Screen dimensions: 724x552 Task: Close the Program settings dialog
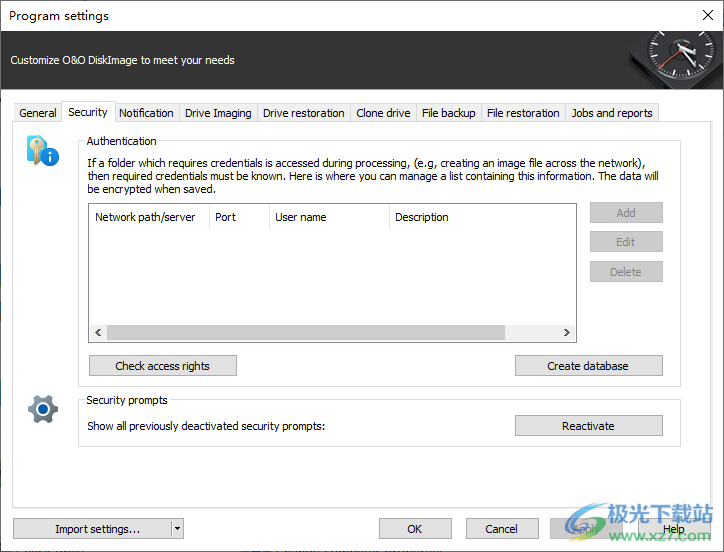(x=707, y=15)
